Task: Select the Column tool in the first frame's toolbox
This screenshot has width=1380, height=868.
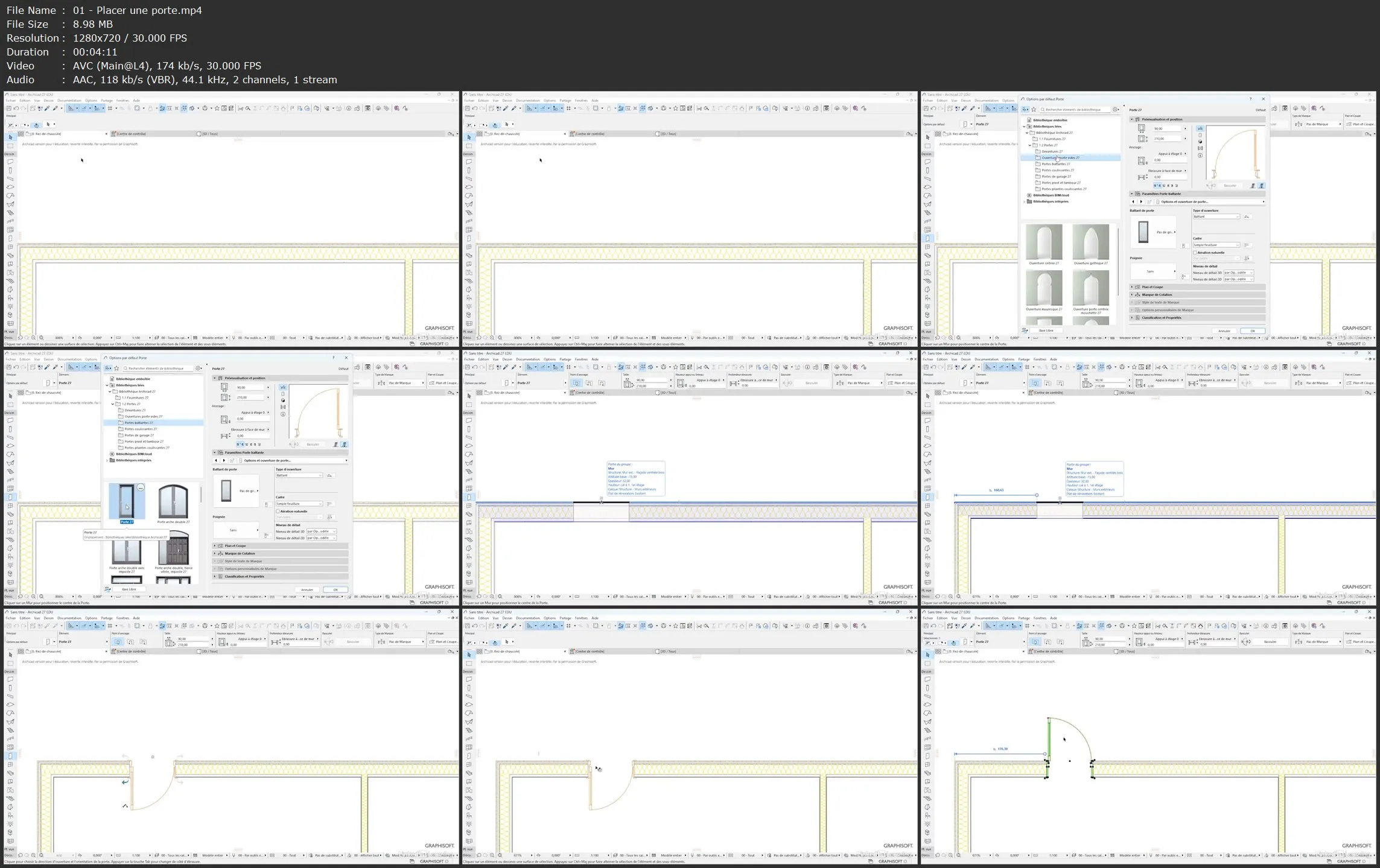Action: [x=10, y=171]
